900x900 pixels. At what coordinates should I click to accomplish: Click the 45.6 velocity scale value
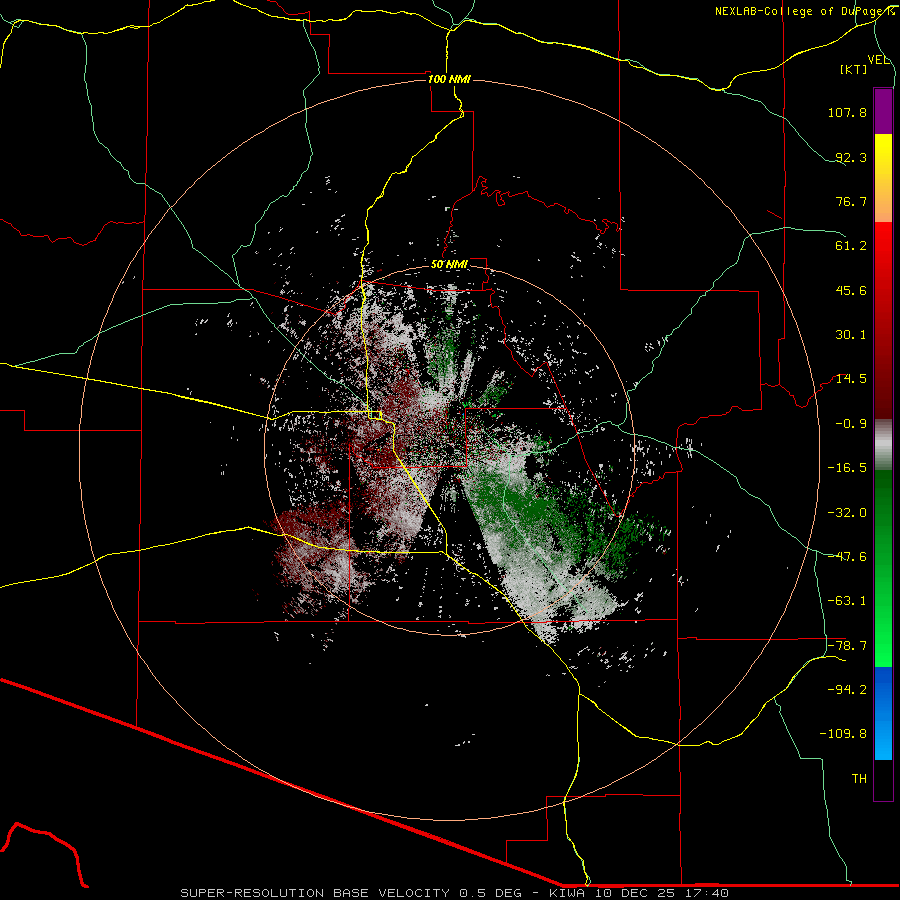click(851, 290)
